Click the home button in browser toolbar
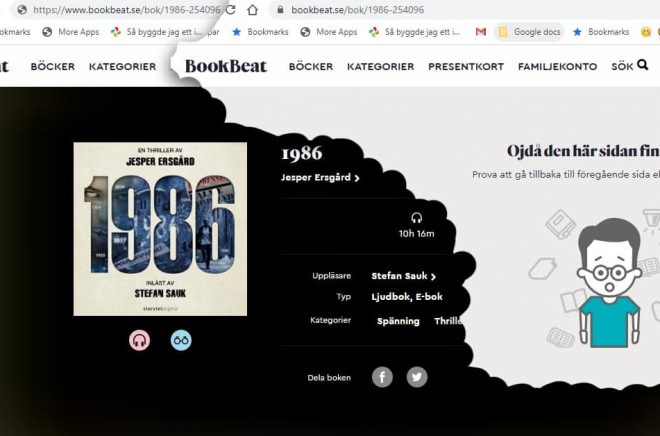The height and width of the screenshot is (436, 660). point(252,10)
